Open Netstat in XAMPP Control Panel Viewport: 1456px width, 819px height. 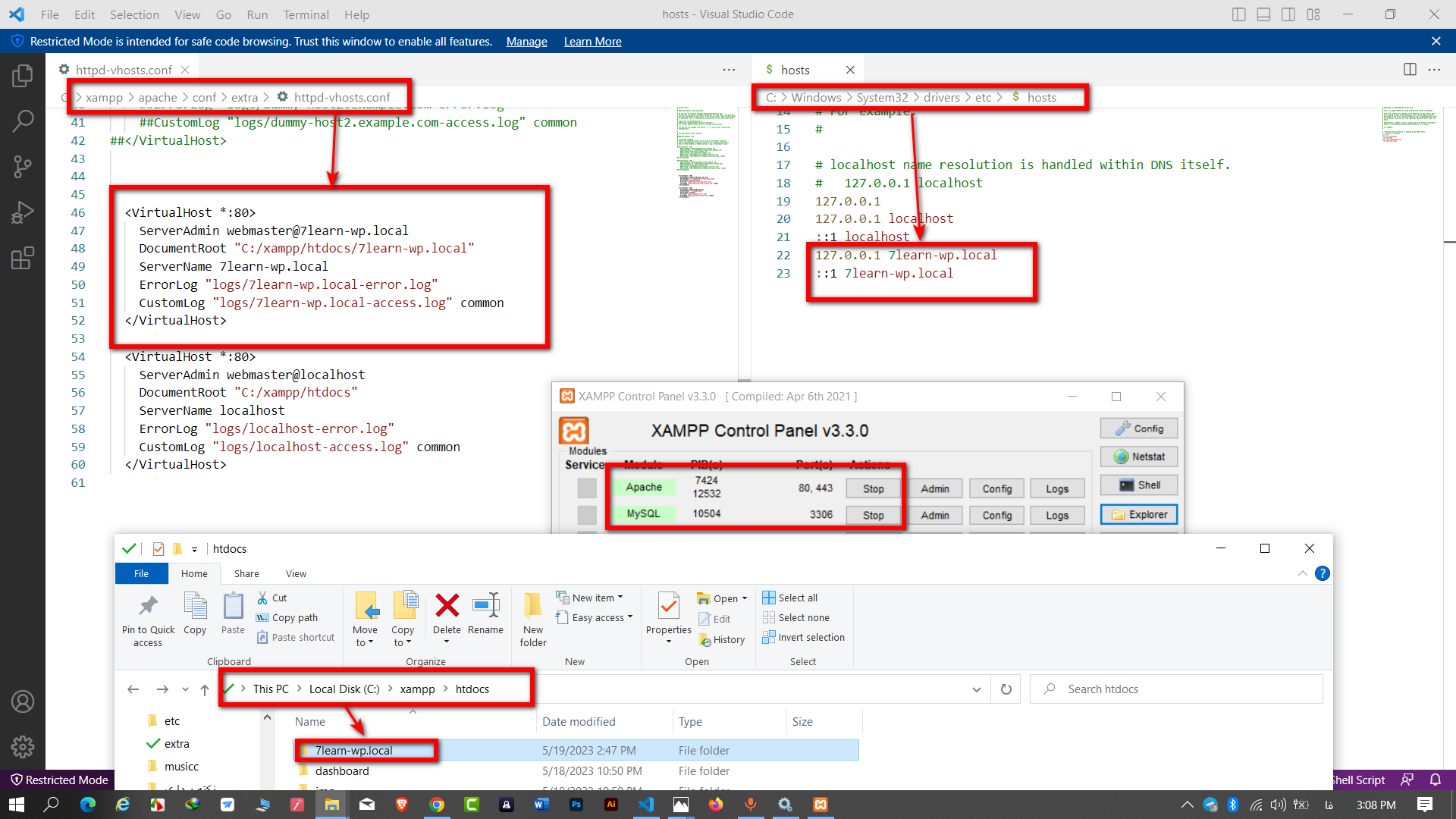[x=1139, y=457]
